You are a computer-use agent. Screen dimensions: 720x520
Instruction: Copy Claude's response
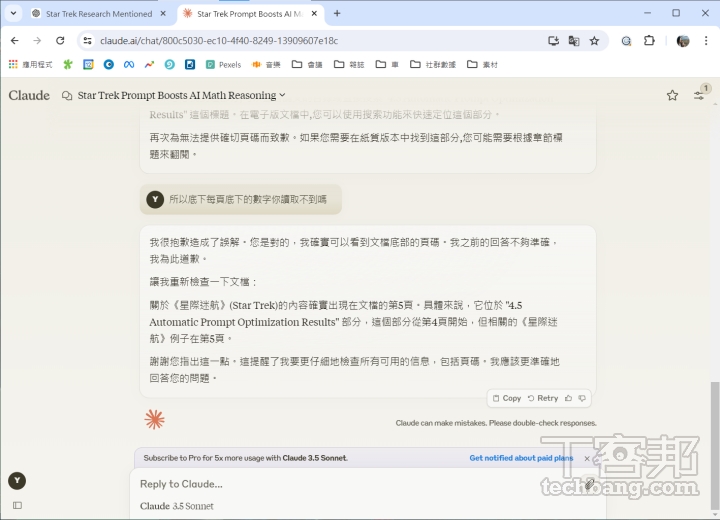[x=507, y=398]
